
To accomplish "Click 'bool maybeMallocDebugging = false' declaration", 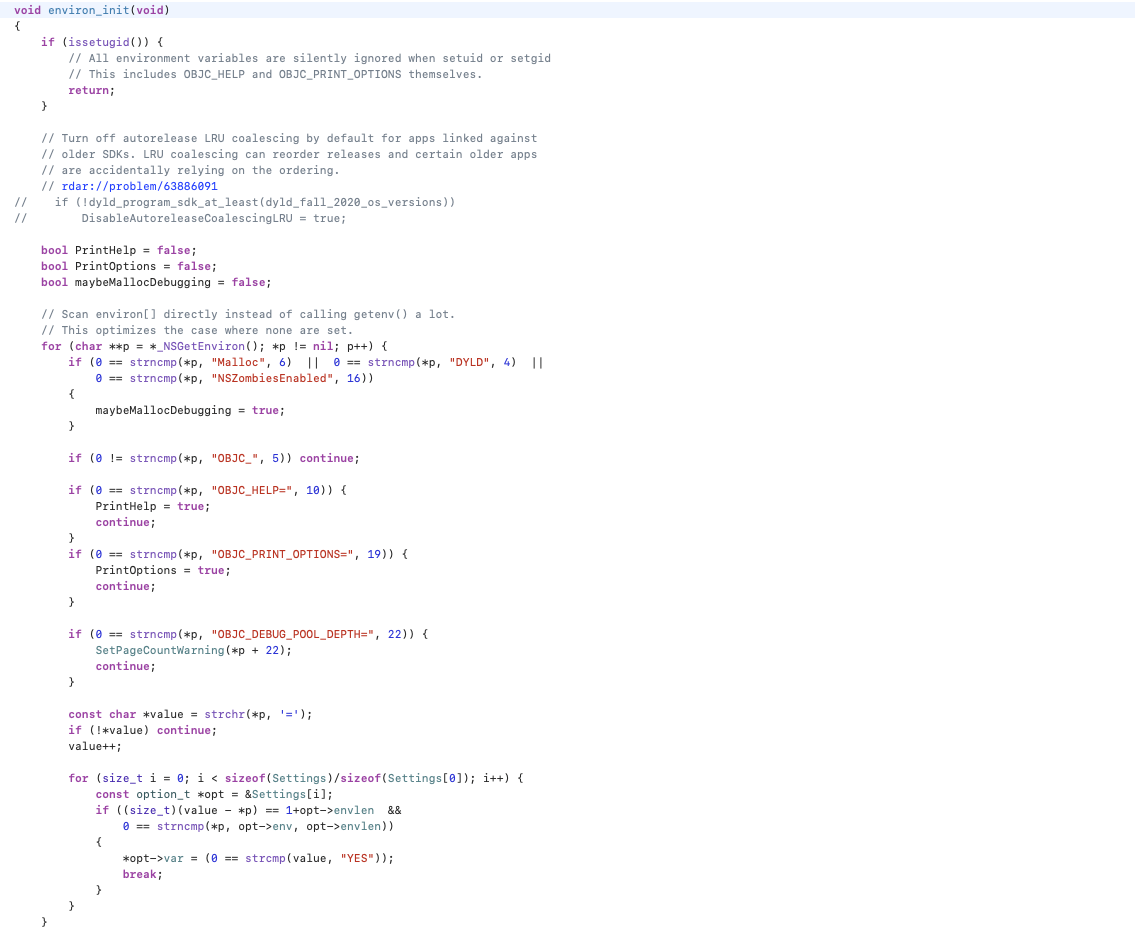I will [156, 282].
